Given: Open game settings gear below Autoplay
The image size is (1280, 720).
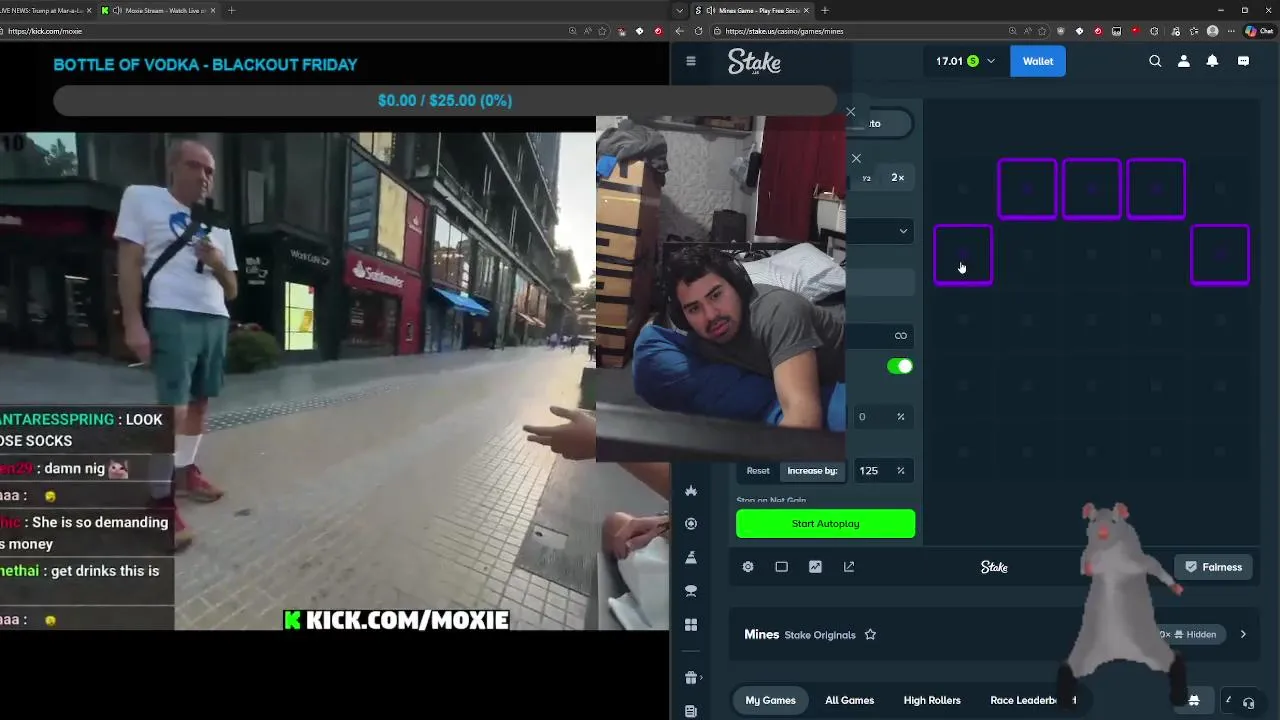Looking at the screenshot, I should click(748, 567).
